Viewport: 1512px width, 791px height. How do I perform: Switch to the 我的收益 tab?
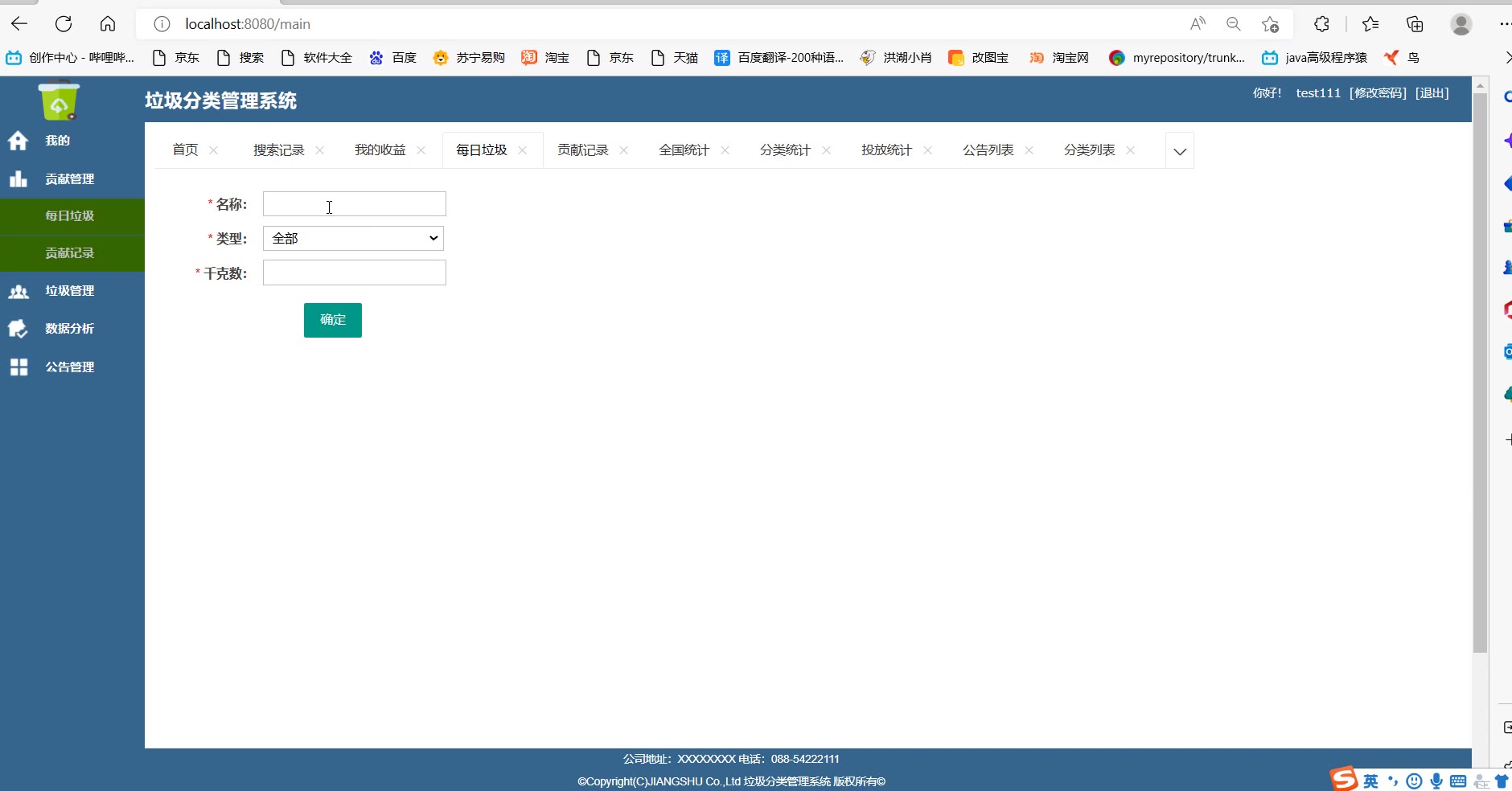click(x=380, y=150)
